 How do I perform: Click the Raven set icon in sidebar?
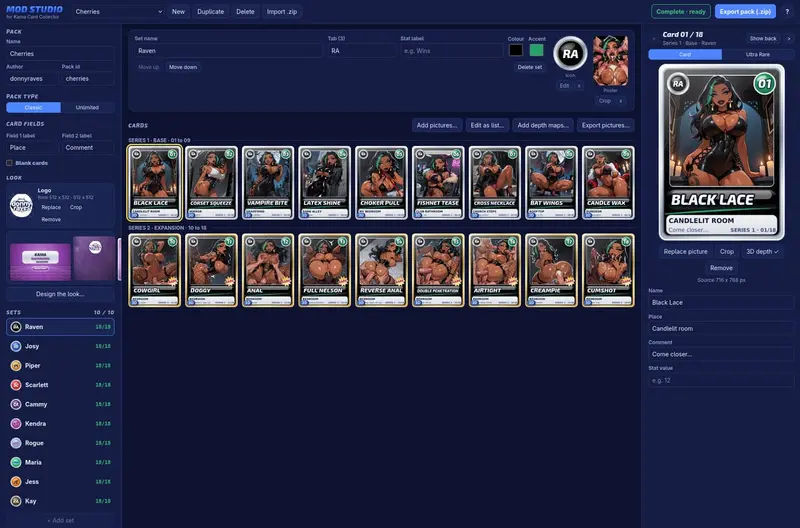click(x=16, y=327)
